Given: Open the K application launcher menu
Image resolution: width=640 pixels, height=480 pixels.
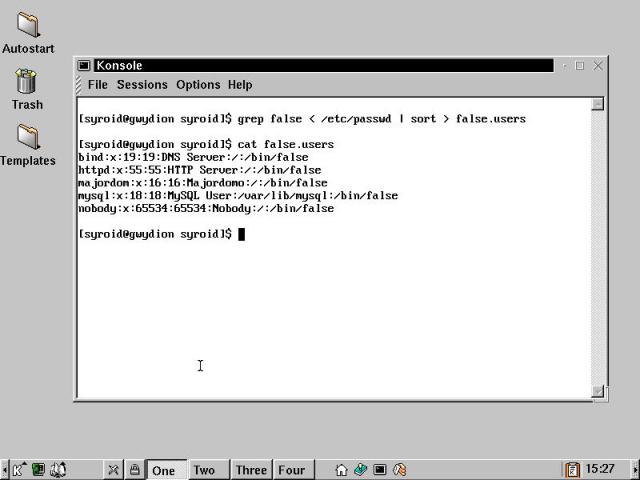Looking at the screenshot, I should click(x=18, y=469).
